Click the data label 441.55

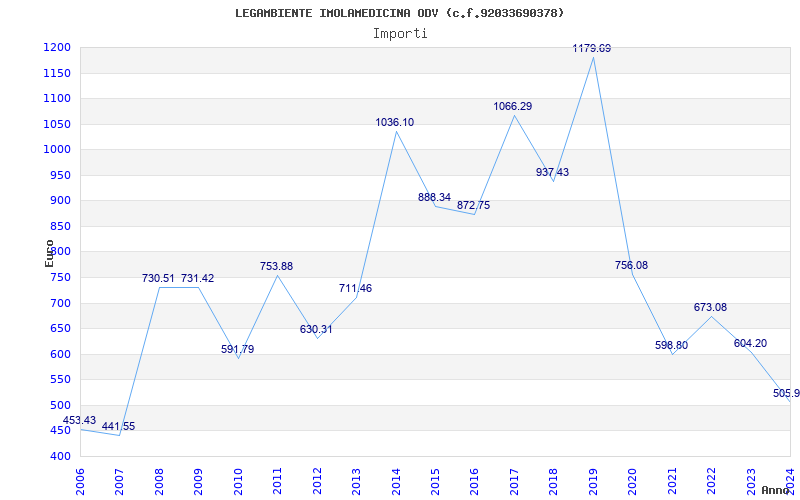pos(118,427)
